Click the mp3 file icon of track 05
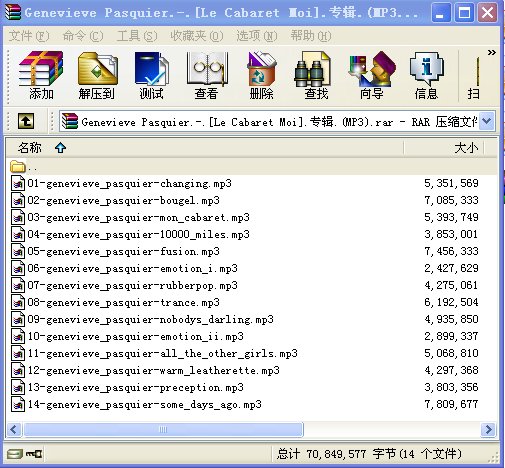This screenshot has height=468, width=505. point(18,251)
